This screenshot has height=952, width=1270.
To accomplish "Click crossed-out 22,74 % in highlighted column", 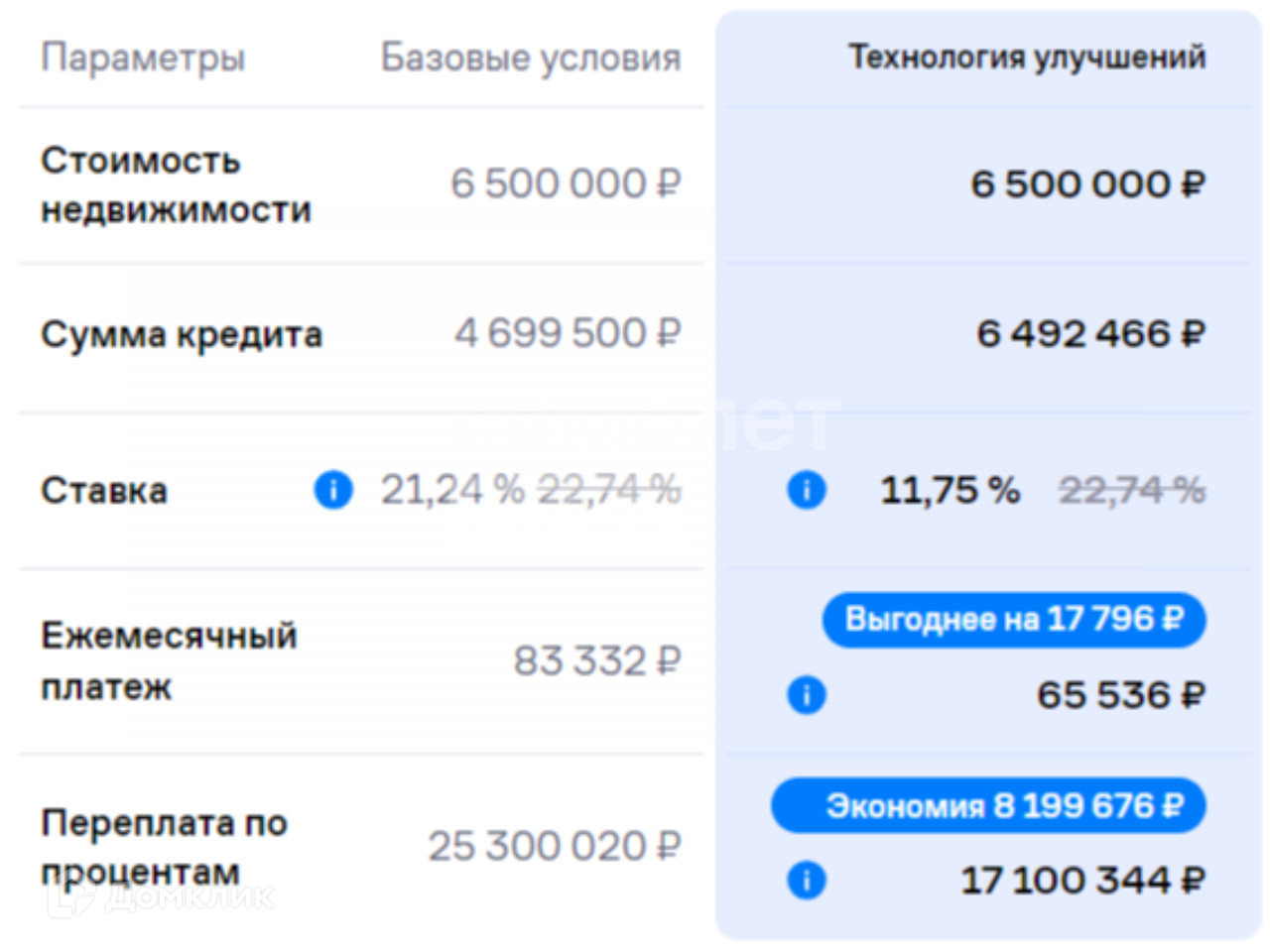I will click(1131, 490).
